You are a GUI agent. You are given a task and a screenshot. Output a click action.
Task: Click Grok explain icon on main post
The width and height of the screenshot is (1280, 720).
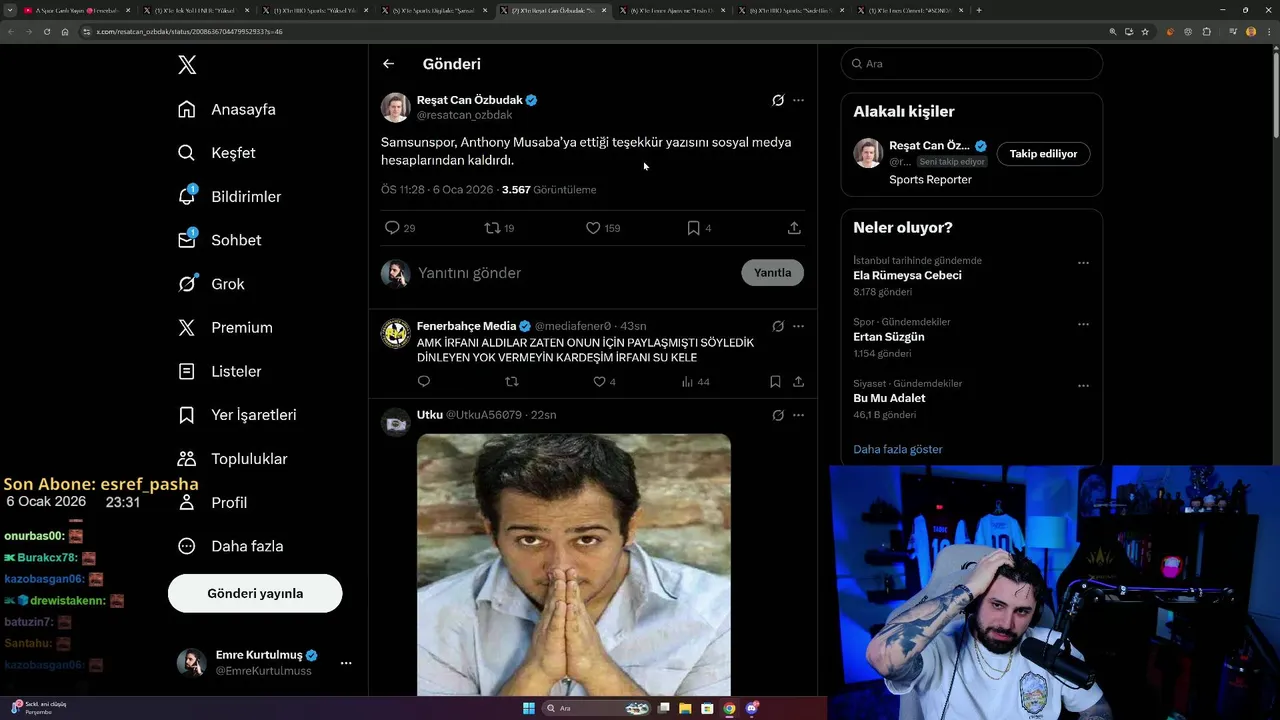point(778,100)
